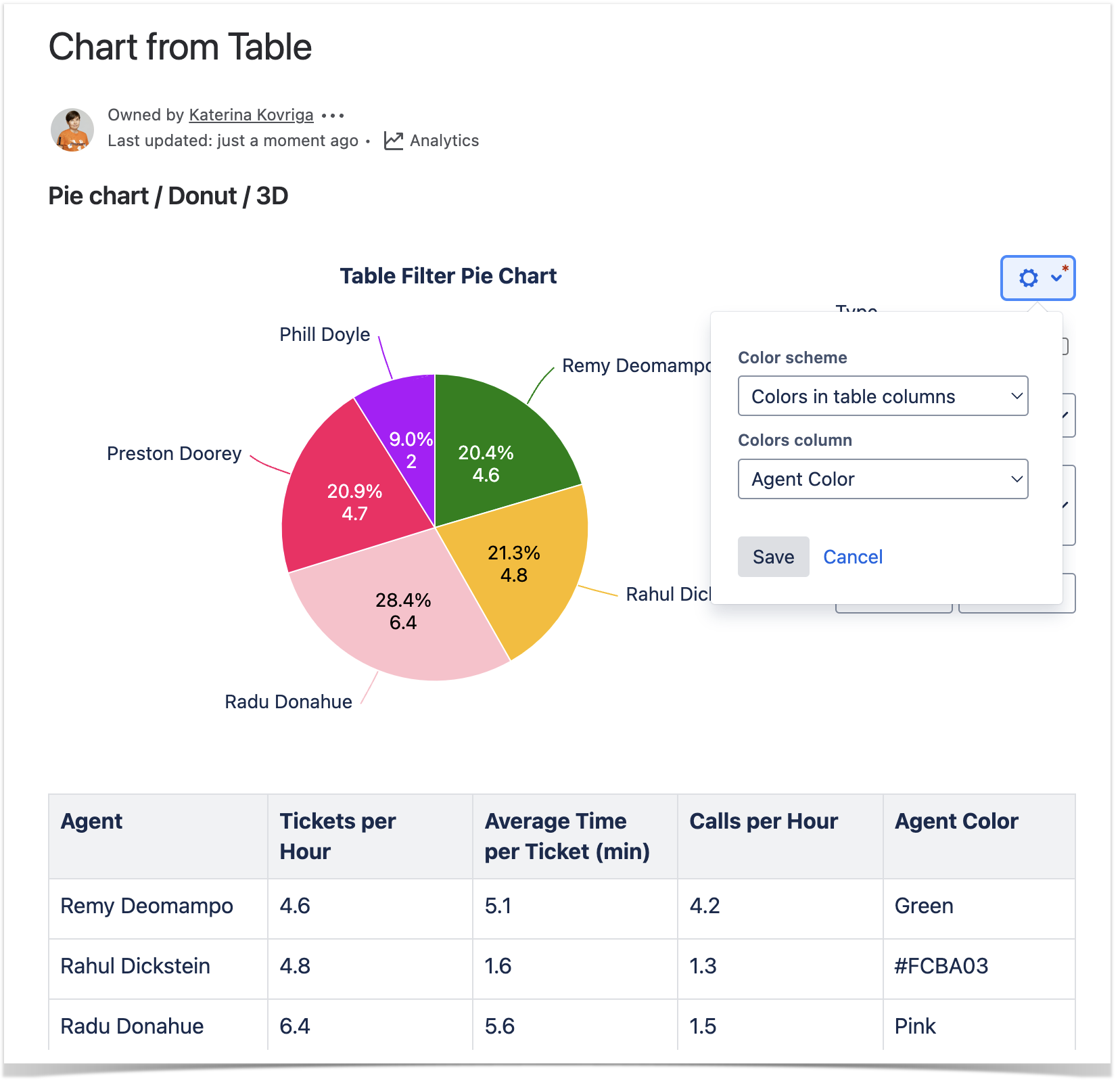Click the Table Filter Pie Chart title

(x=448, y=276)
